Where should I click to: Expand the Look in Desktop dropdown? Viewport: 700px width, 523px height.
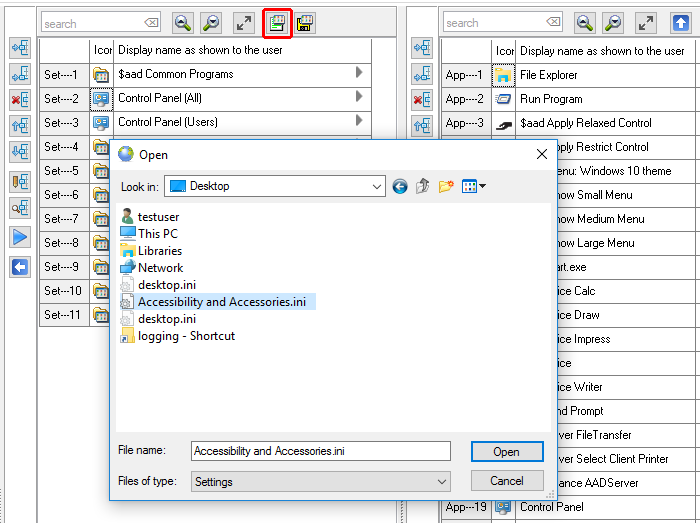376,186
